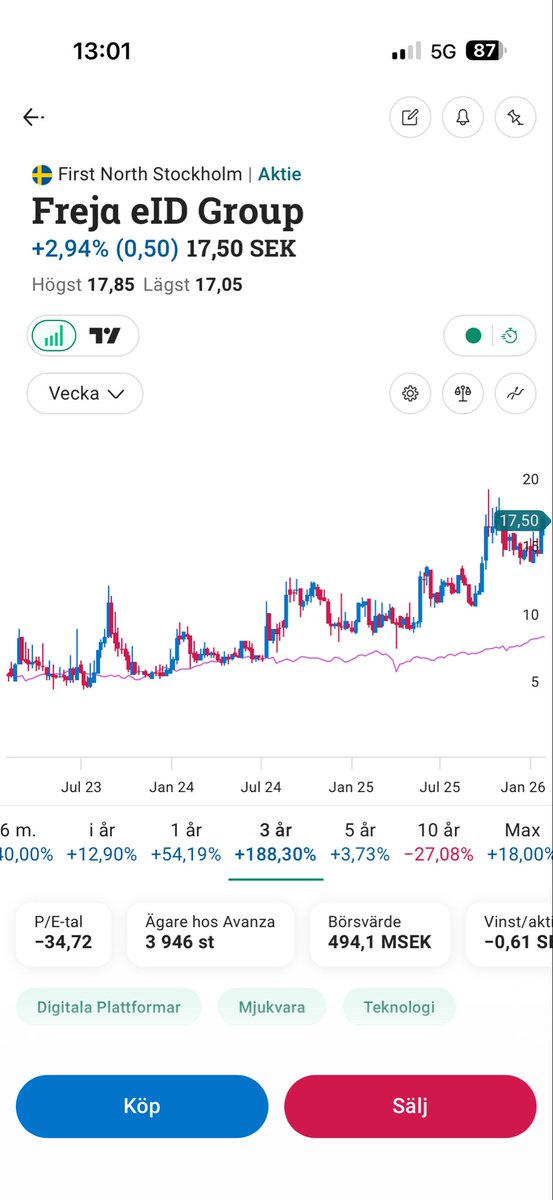
Task: Tap First North Stockholm market text
Action: tap(150, 174)
